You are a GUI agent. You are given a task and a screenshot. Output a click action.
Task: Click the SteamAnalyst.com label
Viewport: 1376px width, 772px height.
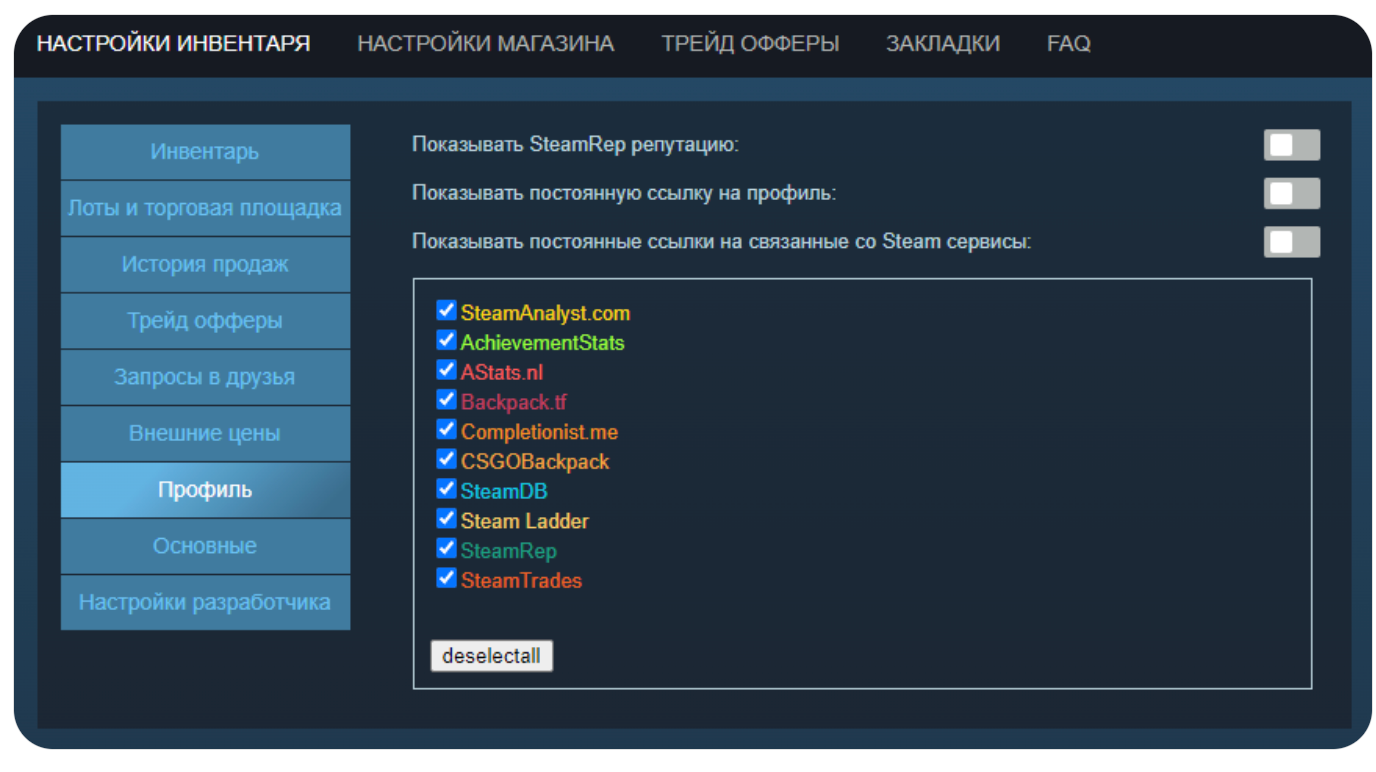coord(545,313)
